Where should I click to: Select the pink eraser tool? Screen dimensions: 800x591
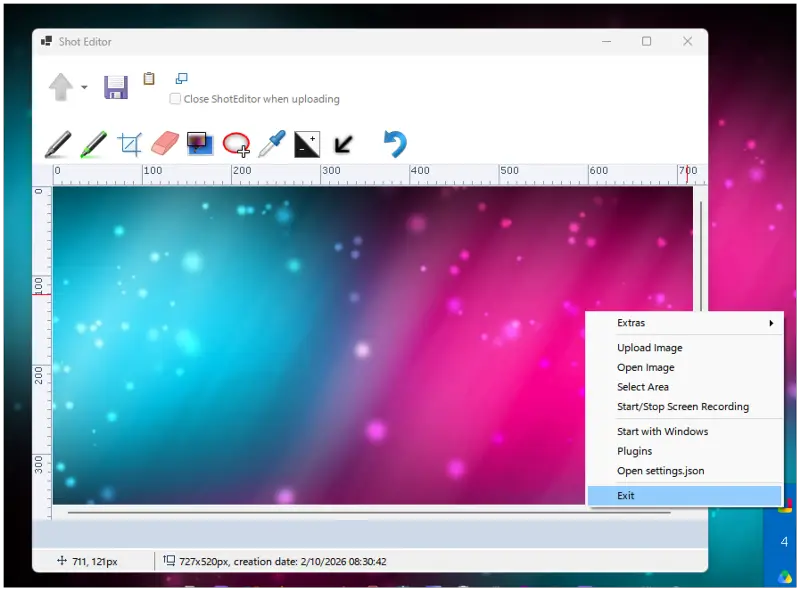[165, 143]
